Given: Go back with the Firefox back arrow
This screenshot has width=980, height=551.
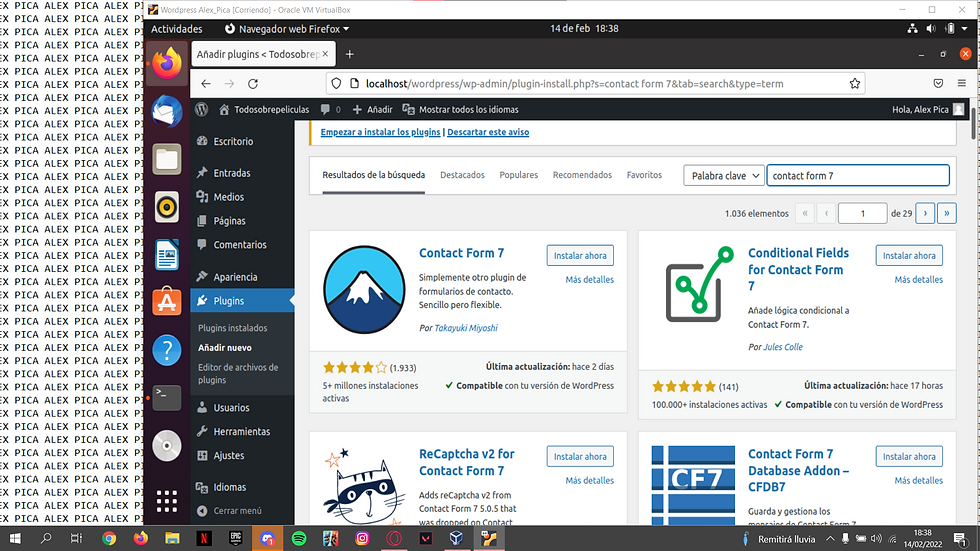Looking at the screenshot, I should coord(206,84).
